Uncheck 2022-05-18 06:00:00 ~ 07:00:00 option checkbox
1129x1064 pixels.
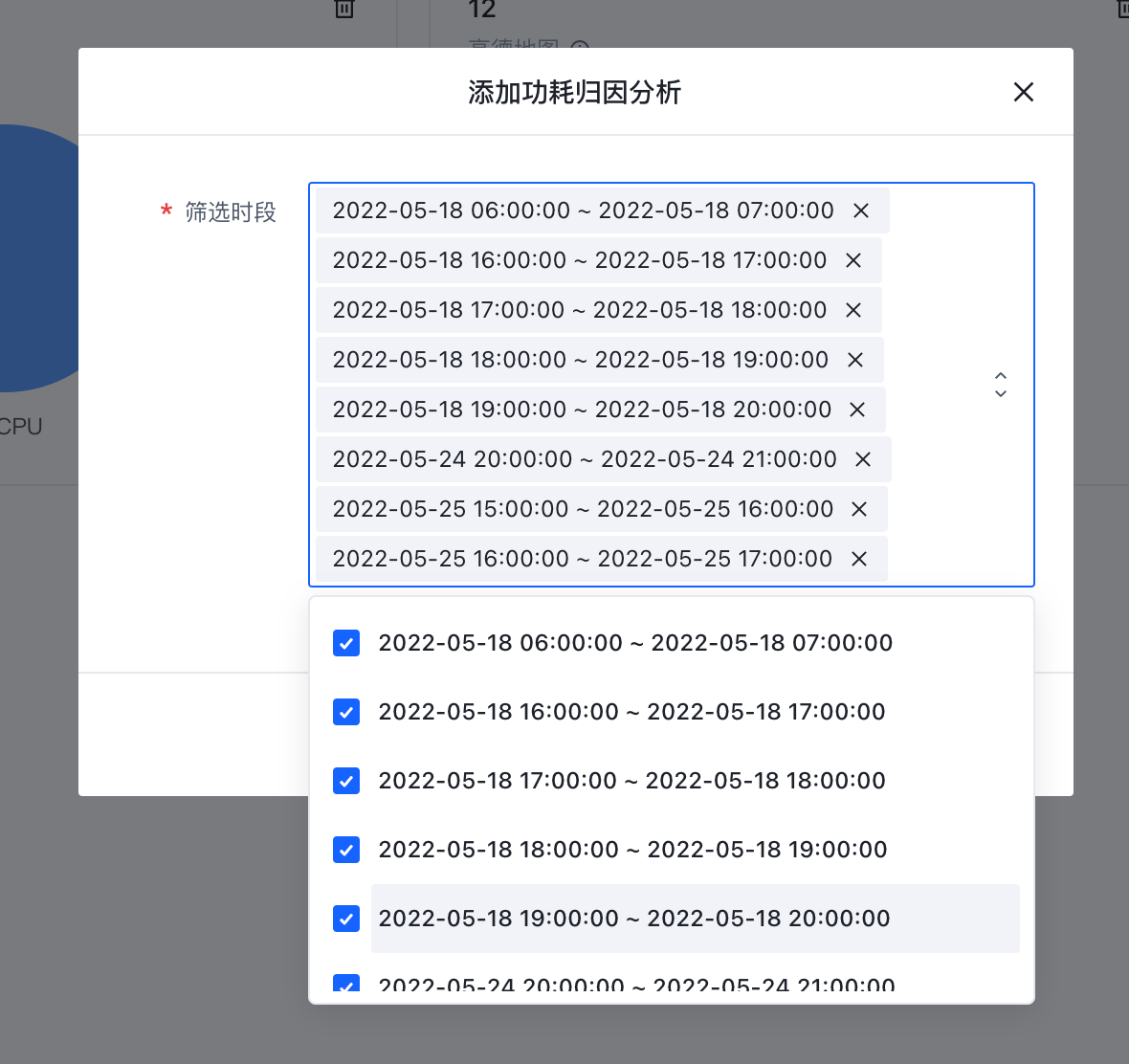pyautogui.click(x=346, y=643)
